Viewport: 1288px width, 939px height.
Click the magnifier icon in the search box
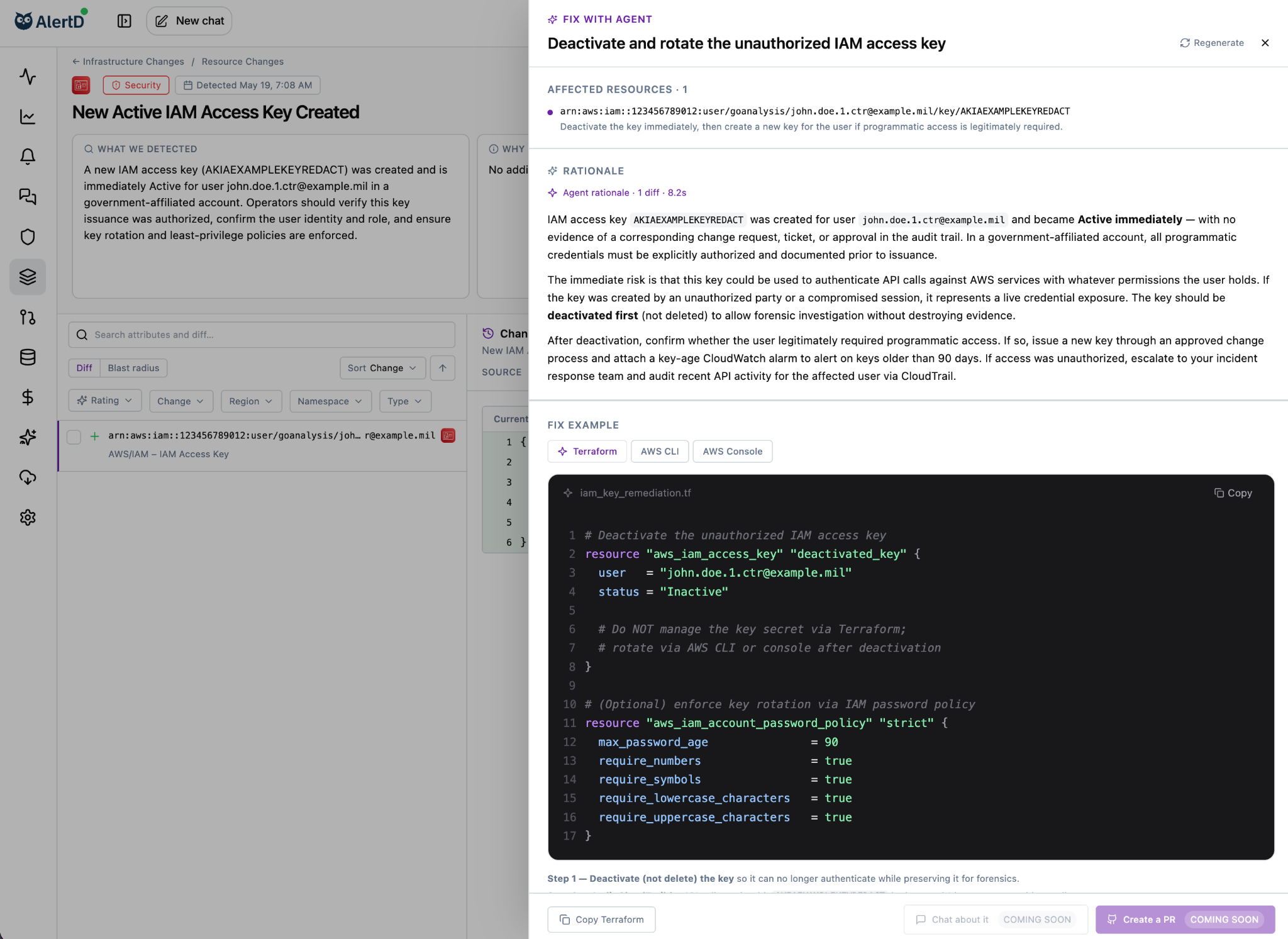point(82,335)
